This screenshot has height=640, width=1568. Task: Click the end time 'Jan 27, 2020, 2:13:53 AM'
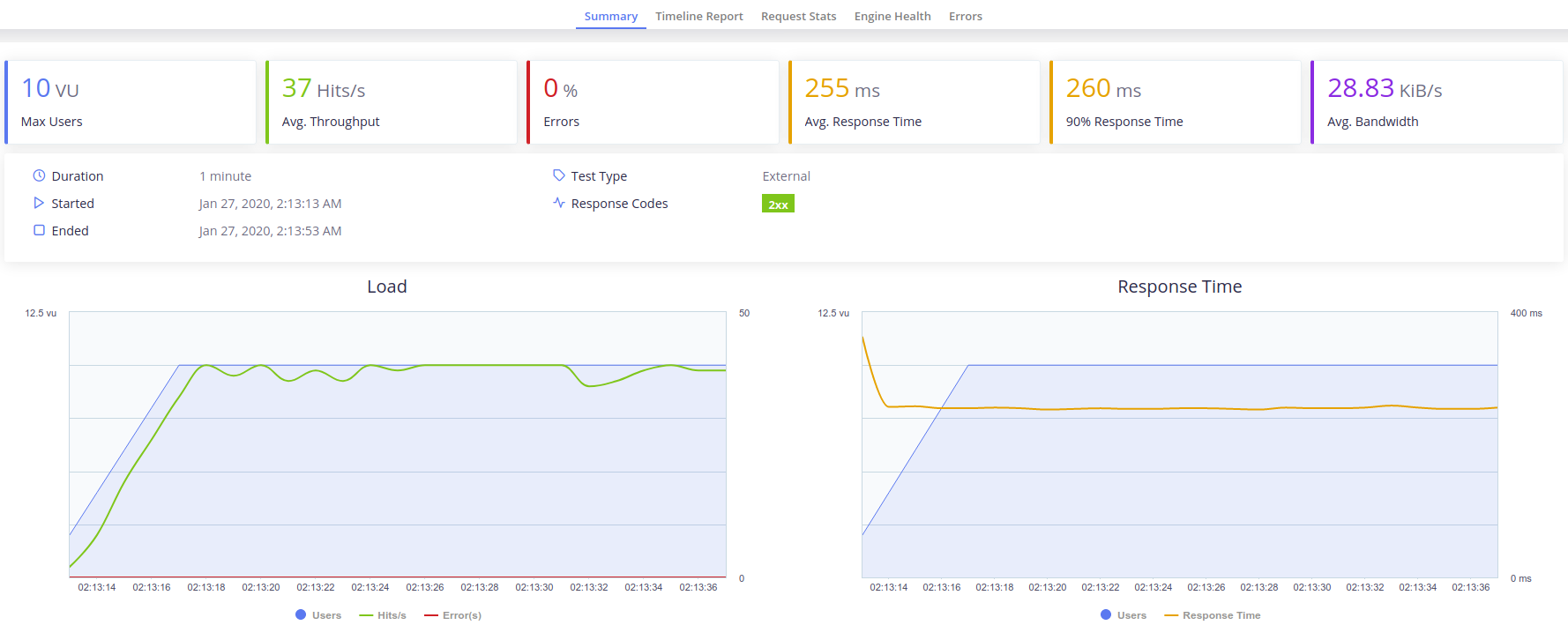point(270,231)
